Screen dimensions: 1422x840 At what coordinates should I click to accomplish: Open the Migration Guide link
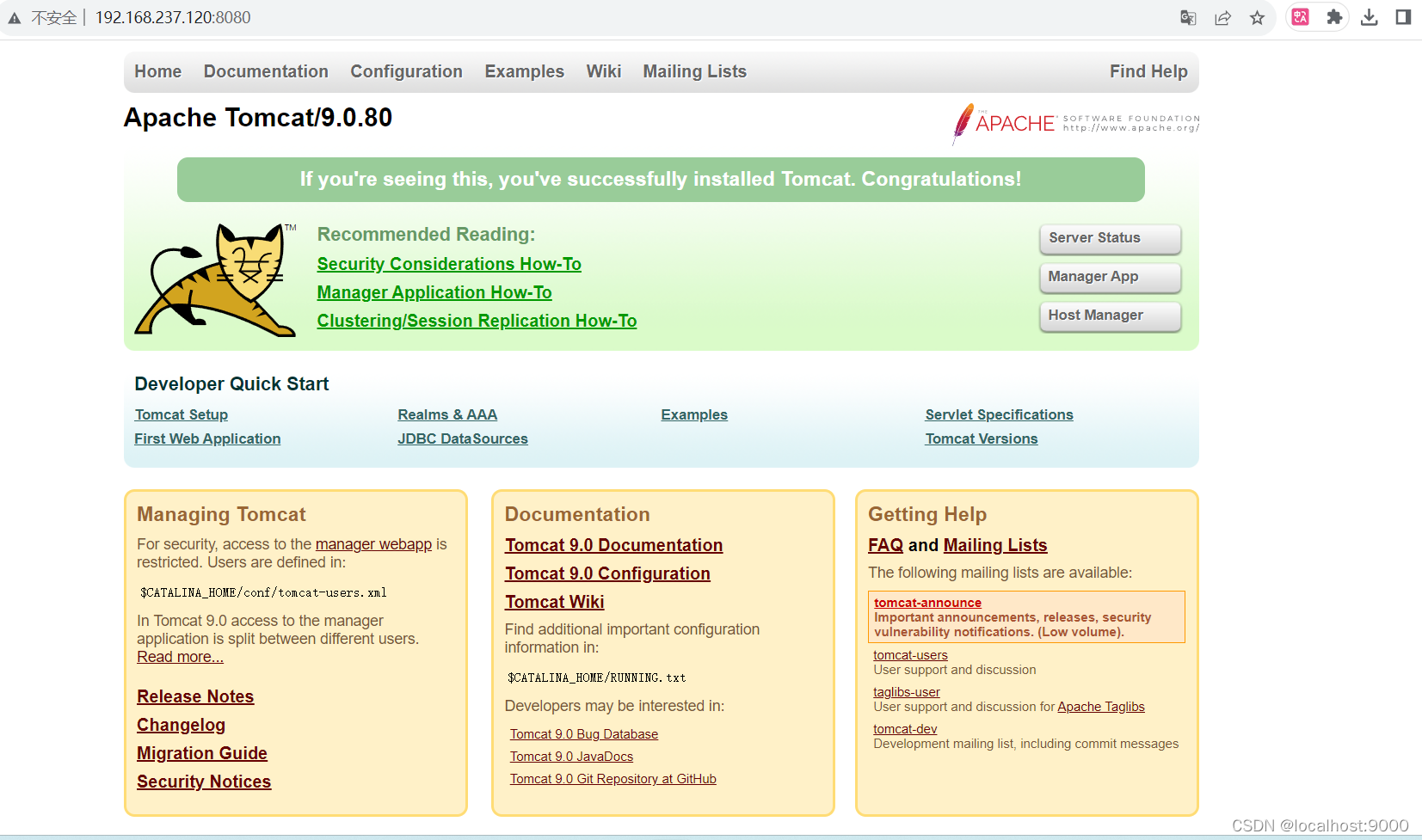click(202, 753)
